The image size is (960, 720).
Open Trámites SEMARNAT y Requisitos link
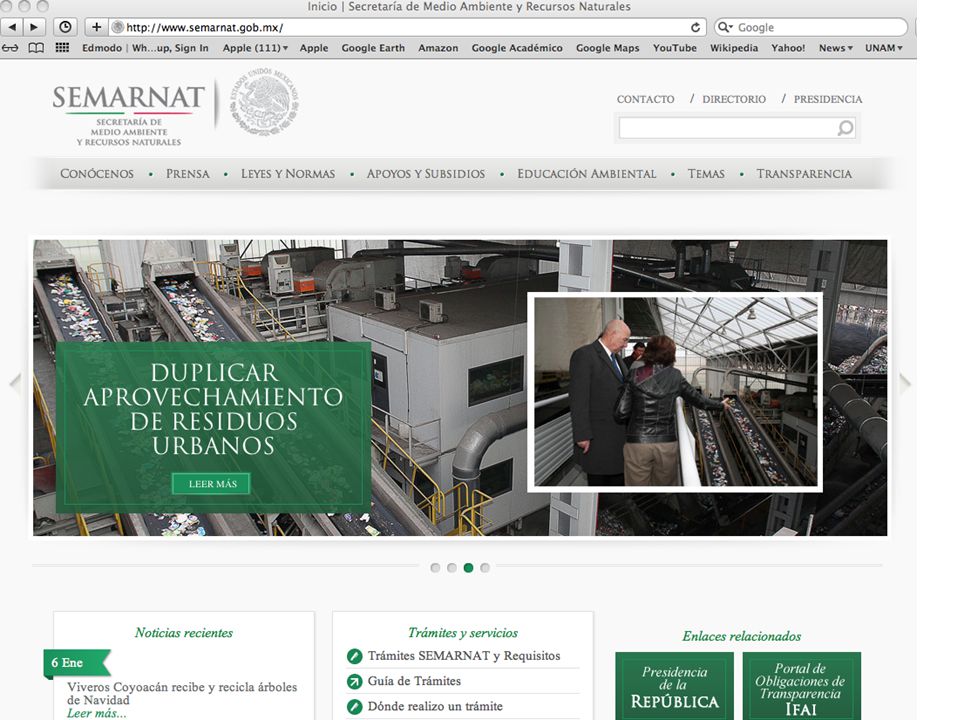(x=463, y=656)
